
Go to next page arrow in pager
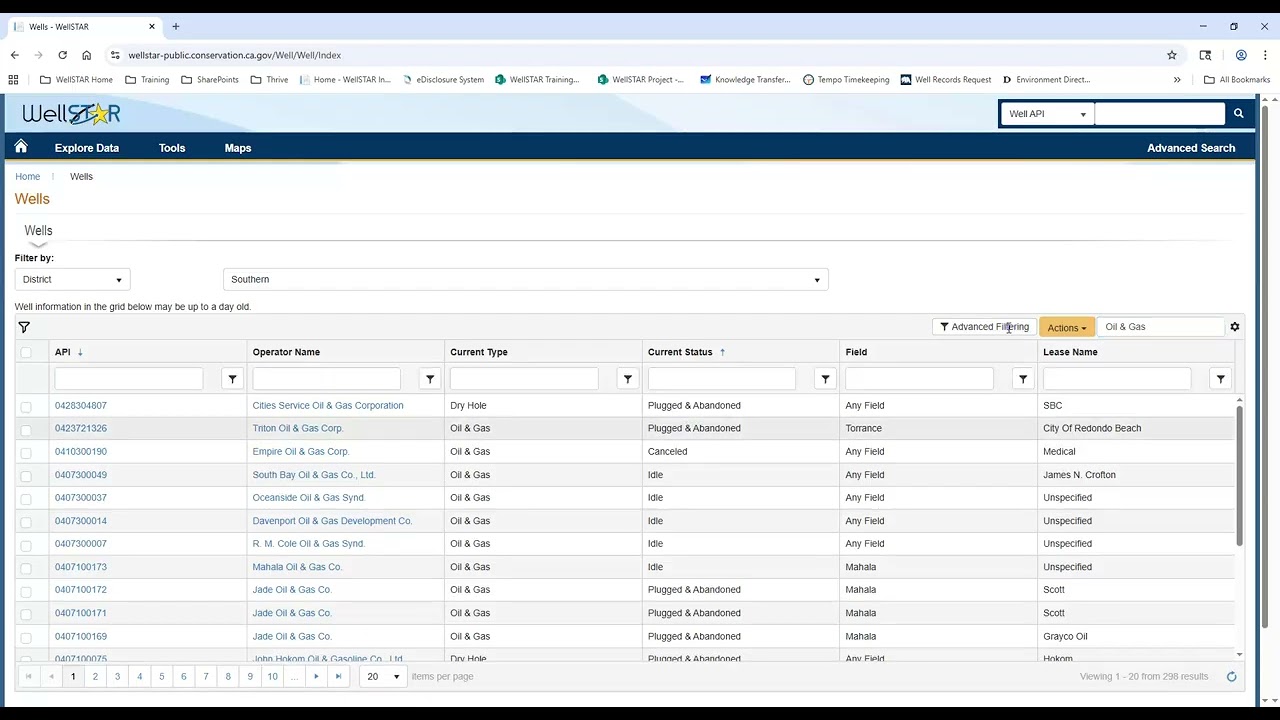coord(316,677)
